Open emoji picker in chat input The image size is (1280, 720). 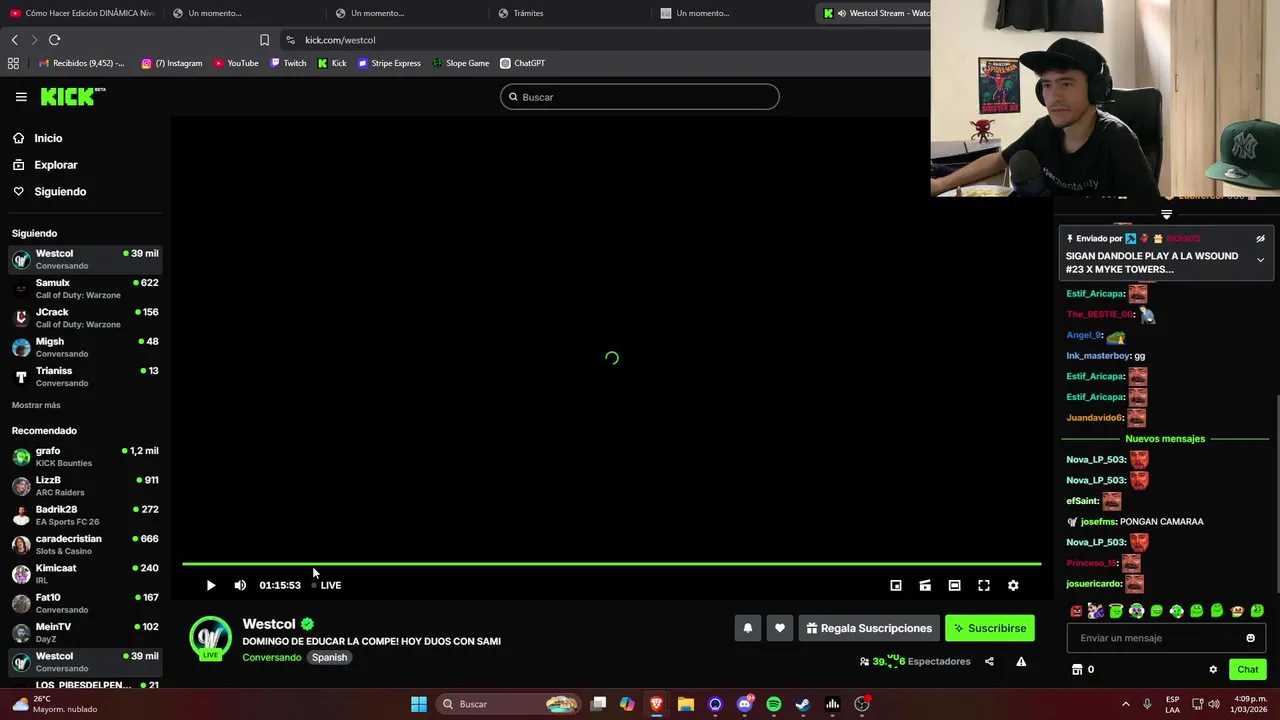tap(1250, 638)
